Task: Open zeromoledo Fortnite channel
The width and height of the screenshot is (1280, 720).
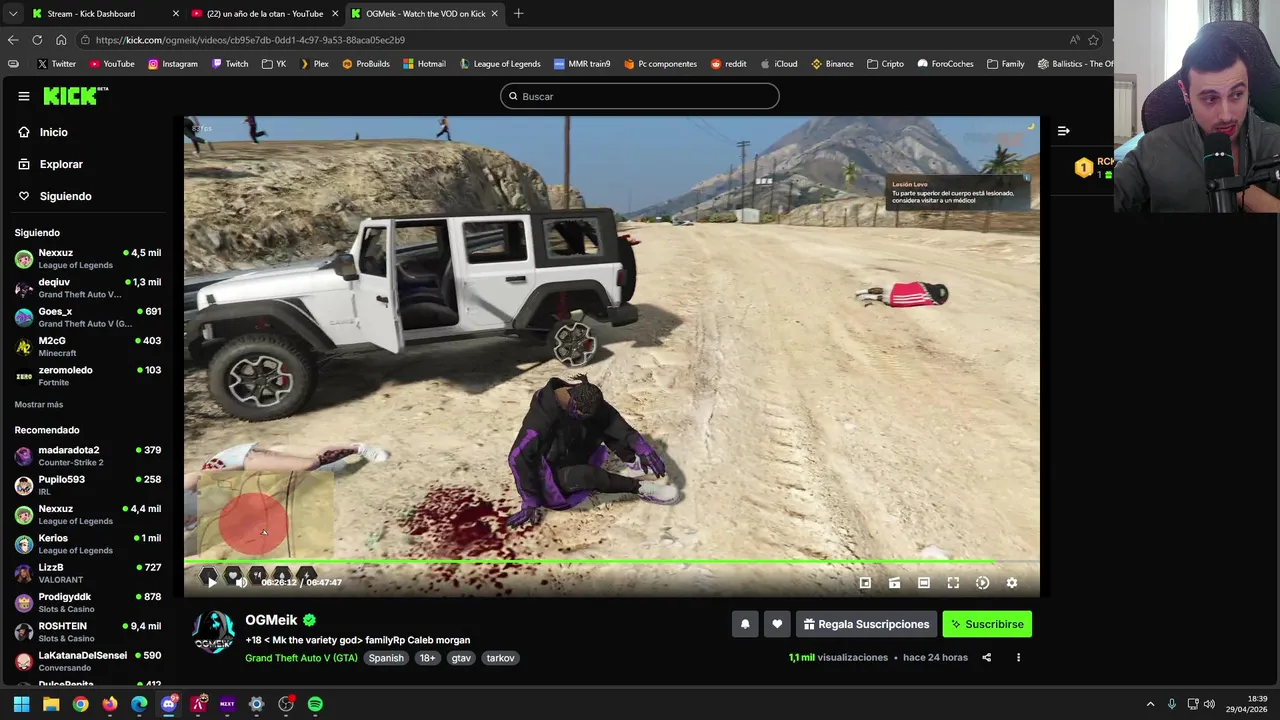Action: [x=88, y=375]
